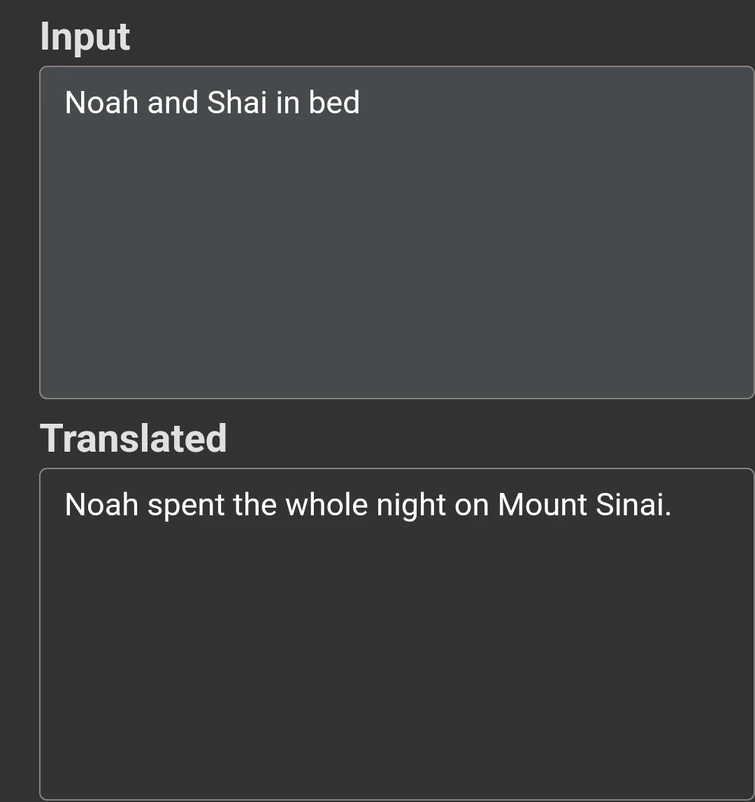Click the translated sentence about Mount Sinai

[367, 506]
